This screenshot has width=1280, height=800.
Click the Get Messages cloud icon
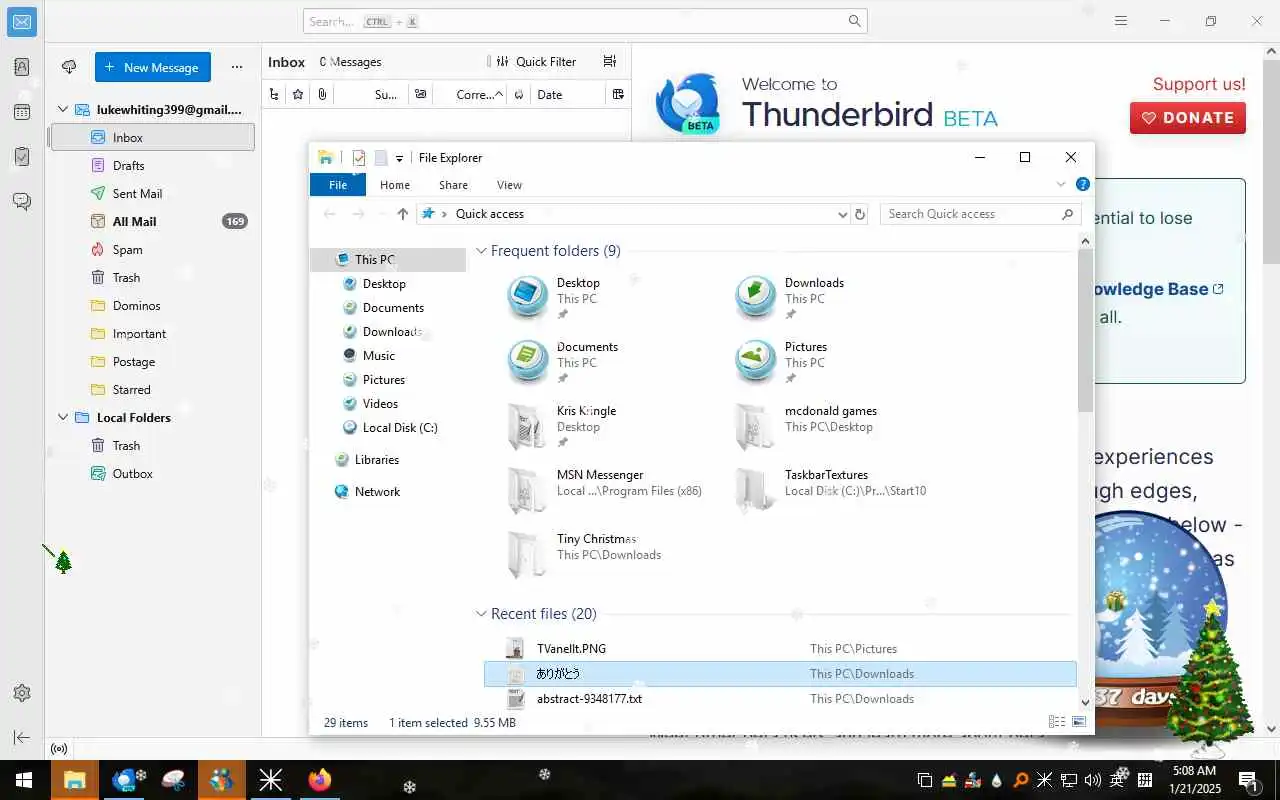click(69, 67)
